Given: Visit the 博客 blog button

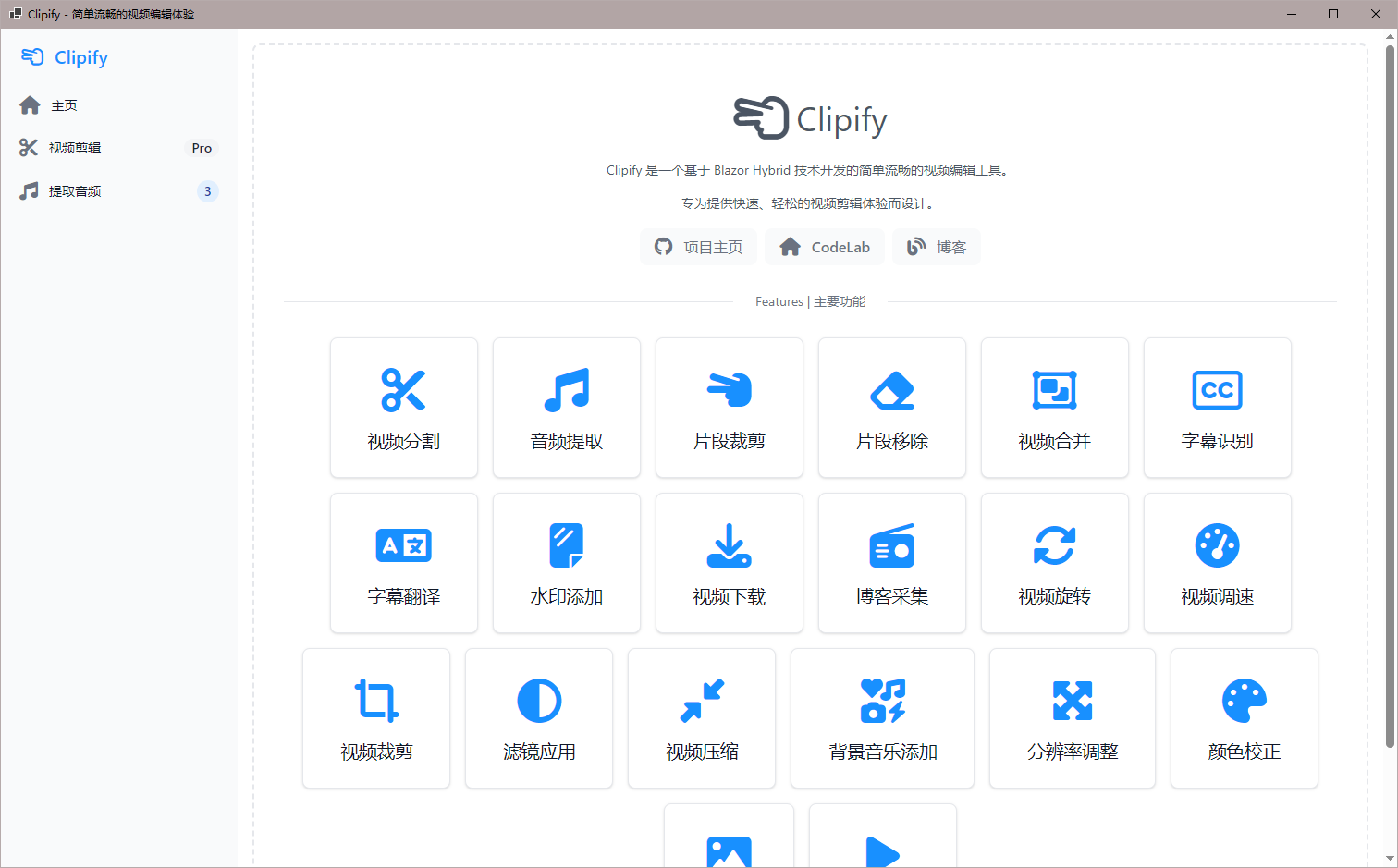Looking at the screenshot, I should coord(937,247).
